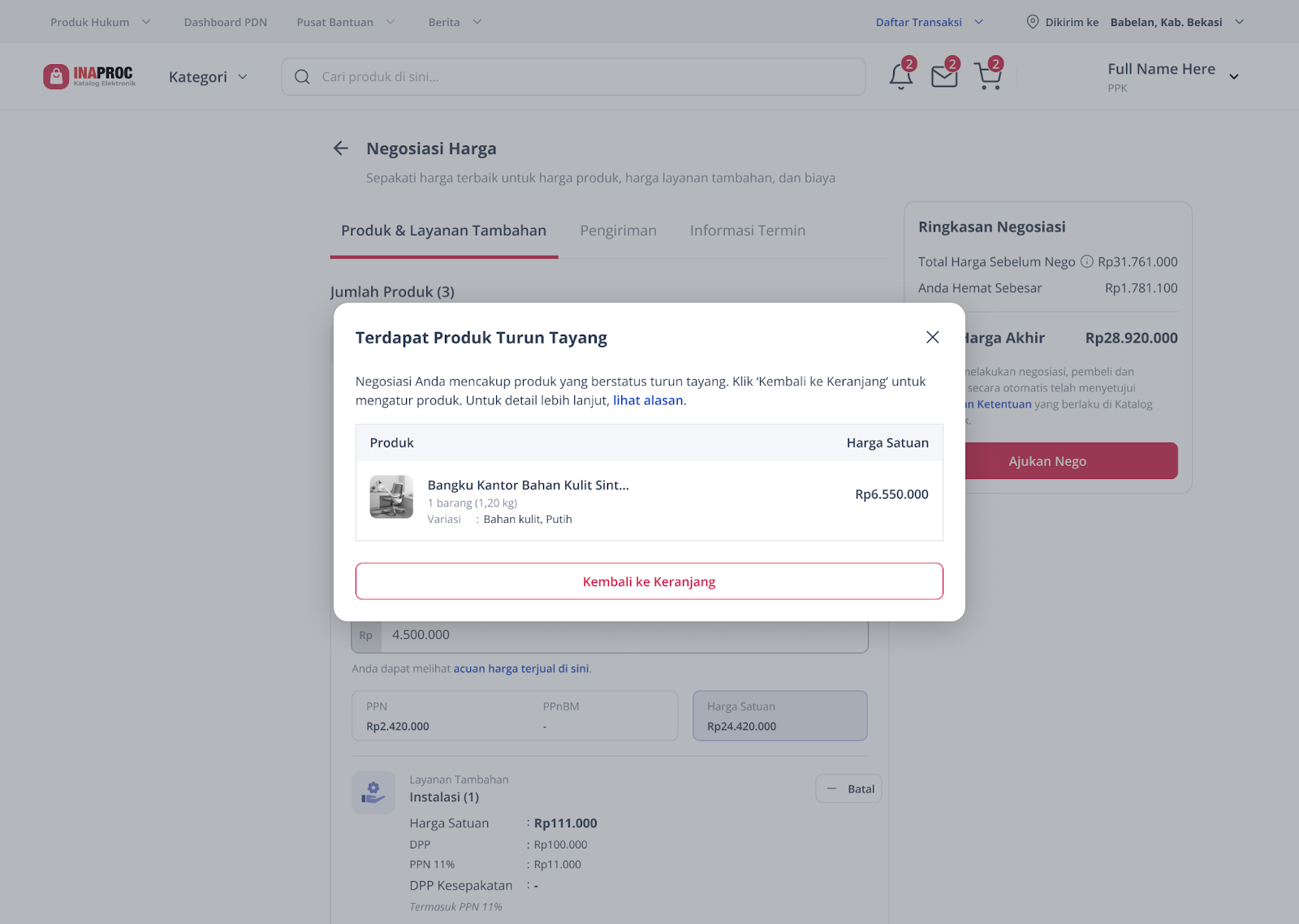Open the messages envelope icon
The height and width of the screenshot is (924, 1299).
coord(944,76)
